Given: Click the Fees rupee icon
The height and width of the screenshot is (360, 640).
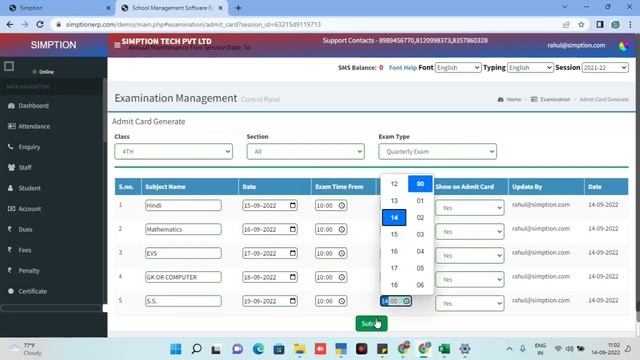Looking at the screenshot, I should [10, 249].
